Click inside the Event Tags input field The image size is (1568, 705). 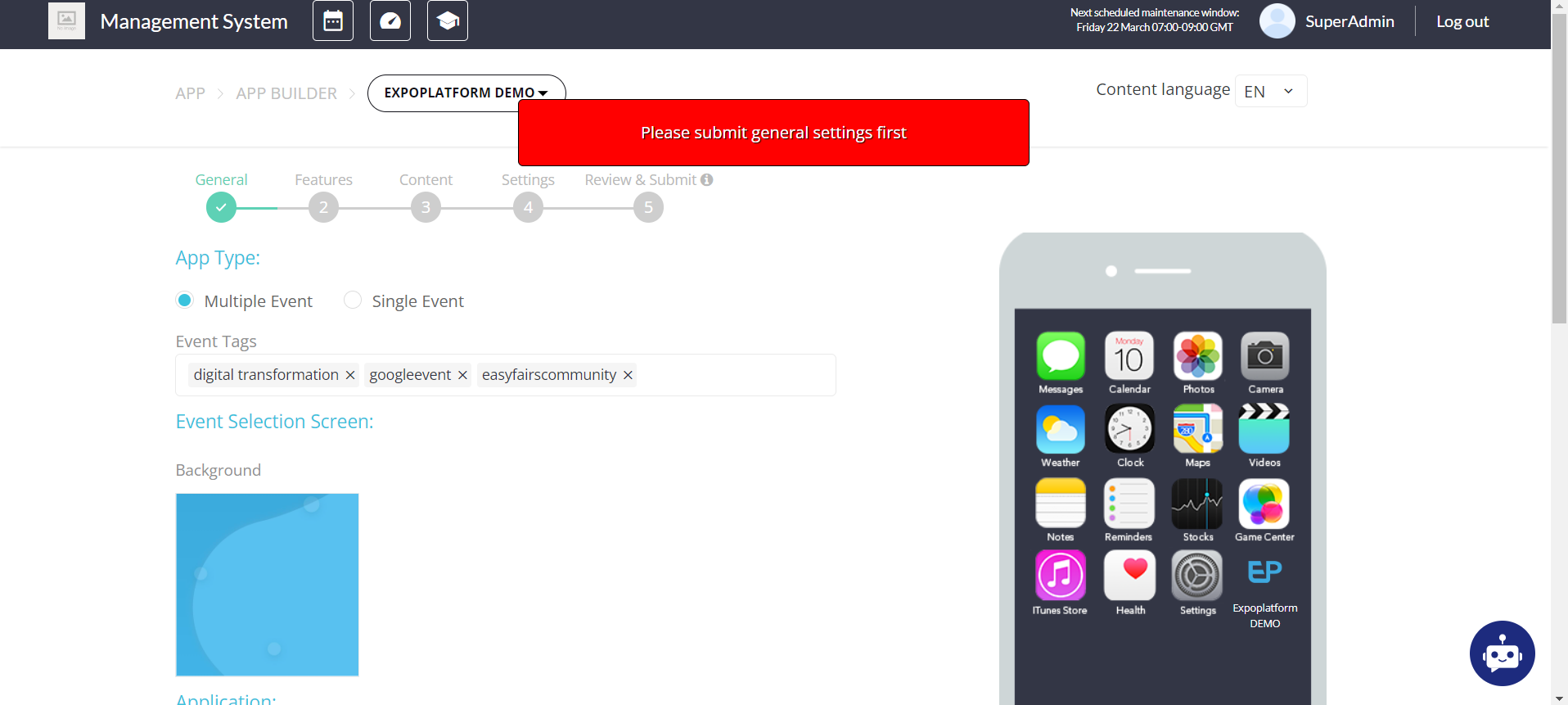coord(735,375)
